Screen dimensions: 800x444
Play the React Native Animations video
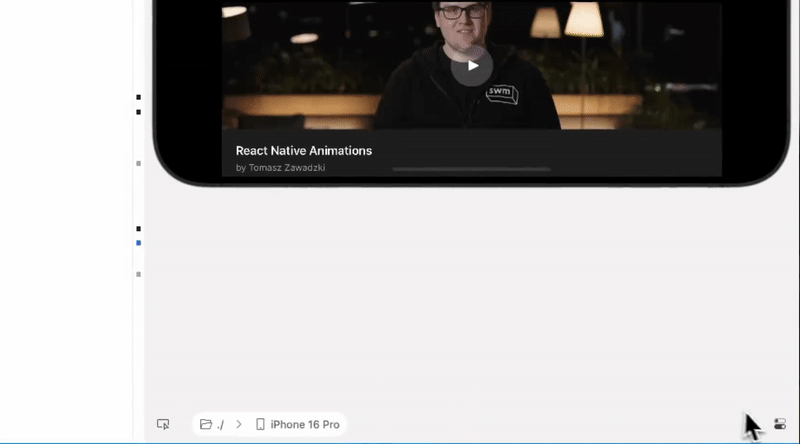(x=471, y=66)
